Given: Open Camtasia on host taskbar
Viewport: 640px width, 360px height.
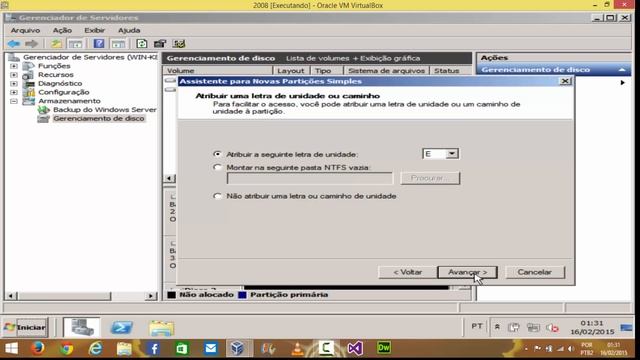Looking at the screenshot, I should click(x=326, y=348).
